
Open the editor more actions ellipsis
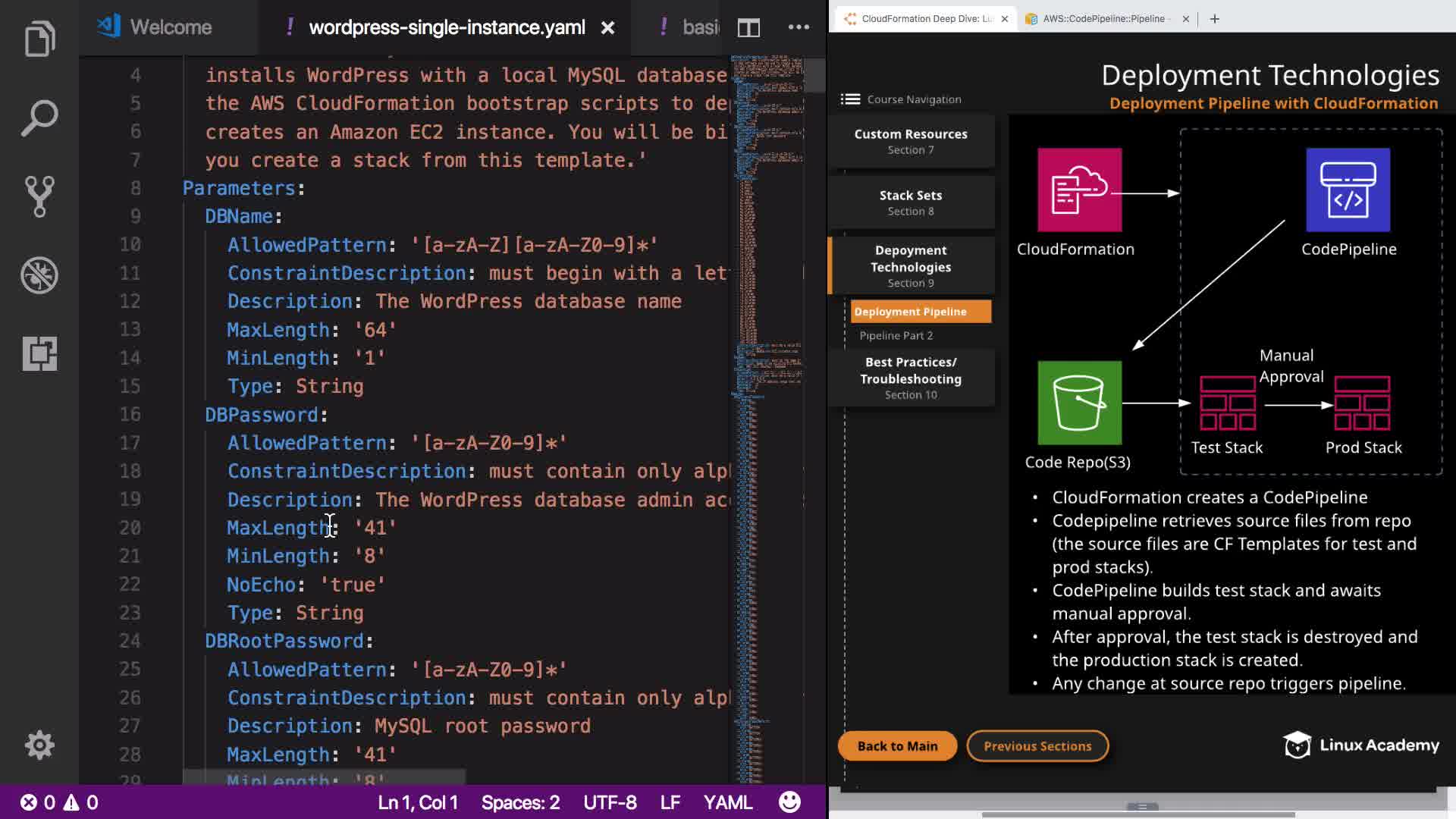799,27
